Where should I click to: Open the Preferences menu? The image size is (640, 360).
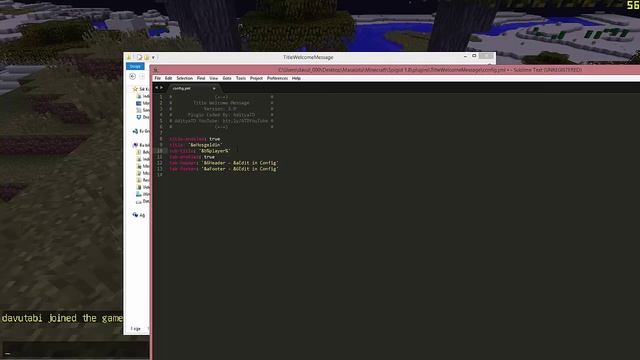point(277,78)
